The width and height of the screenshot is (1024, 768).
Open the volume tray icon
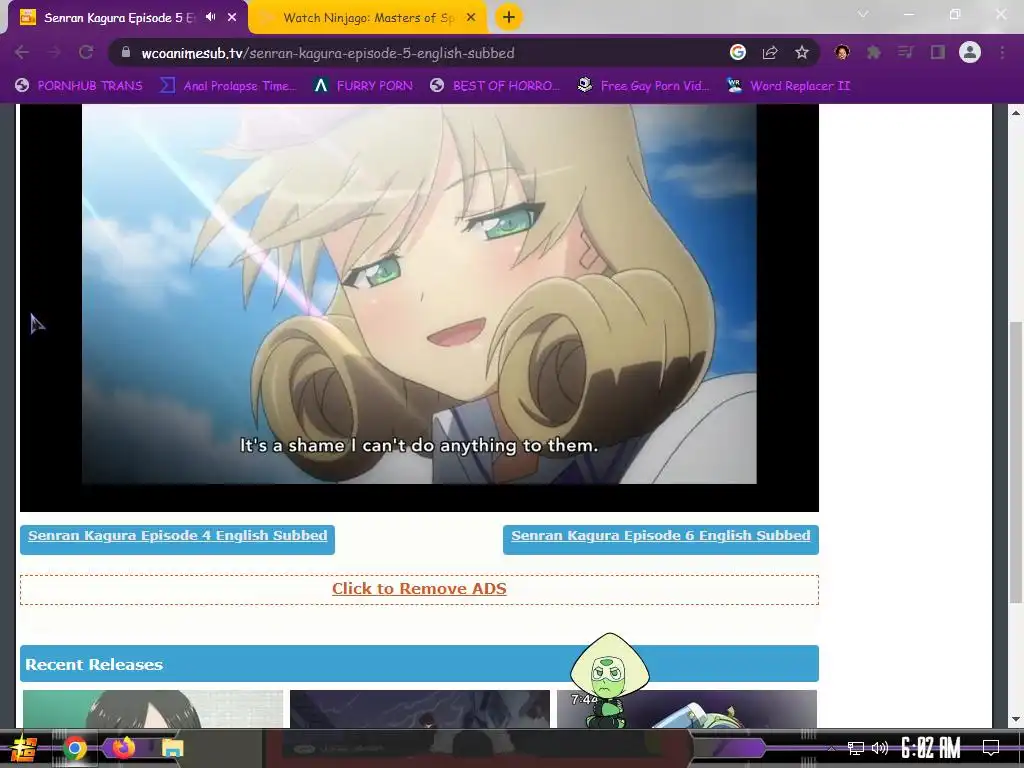point(880,748)
